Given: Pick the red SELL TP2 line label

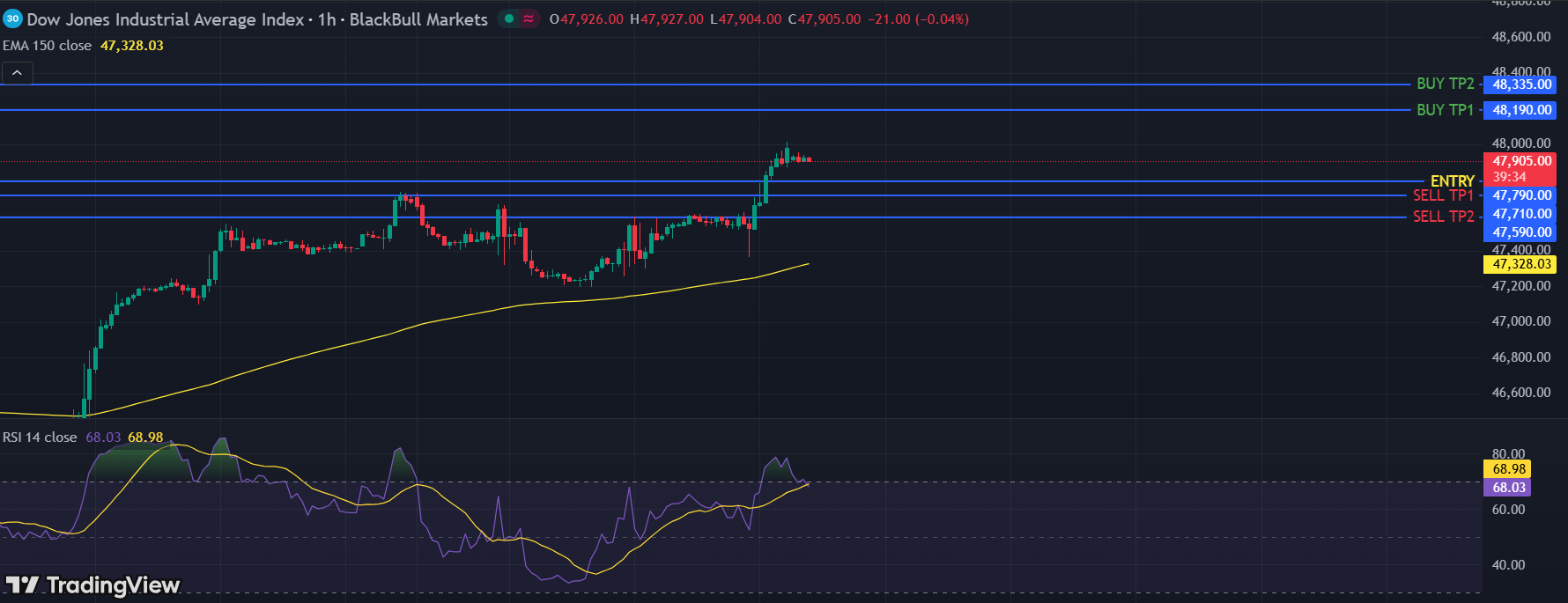Looking at the screenshot, I should [x=1443, y=217].
